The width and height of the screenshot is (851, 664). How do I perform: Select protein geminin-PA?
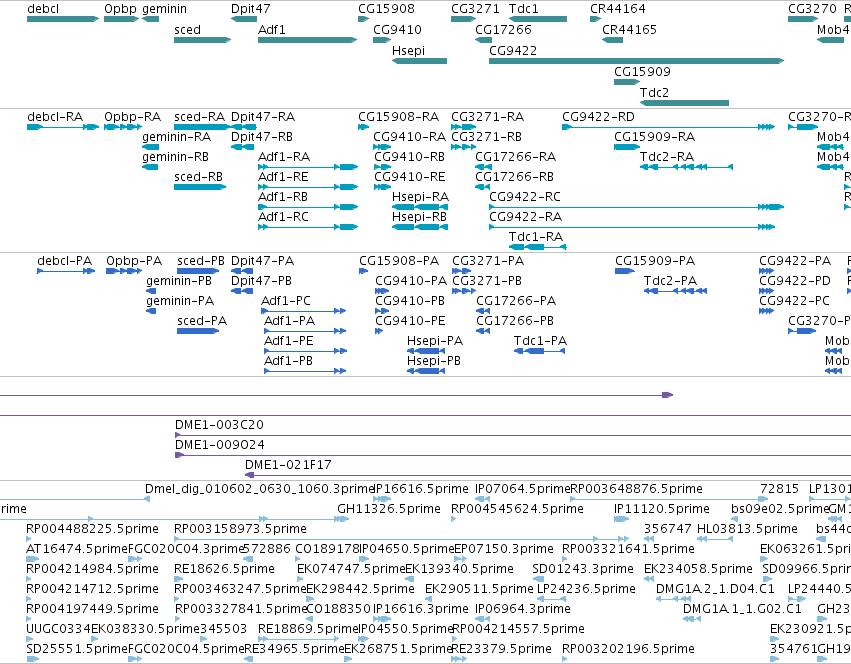click(151, 311)
